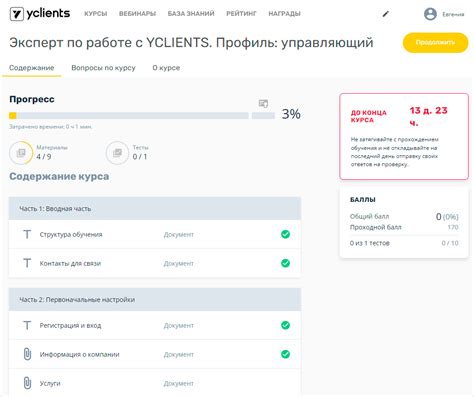
Task: Go to База знаний
Action: (191, 14)
